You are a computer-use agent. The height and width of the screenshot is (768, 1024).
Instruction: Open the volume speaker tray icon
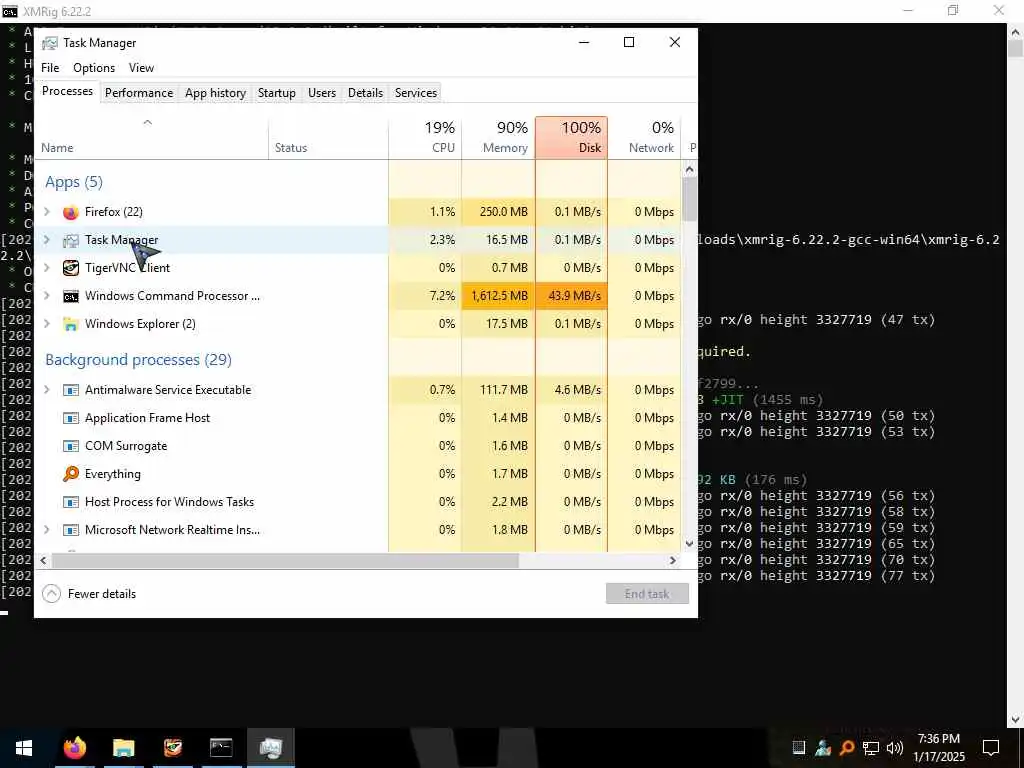[x=895, y=748]
